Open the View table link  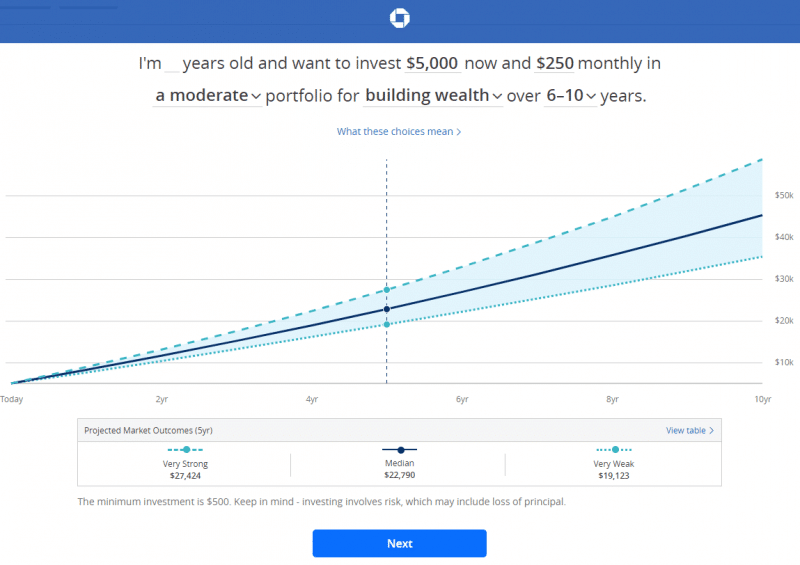click(x=690, y=431)
